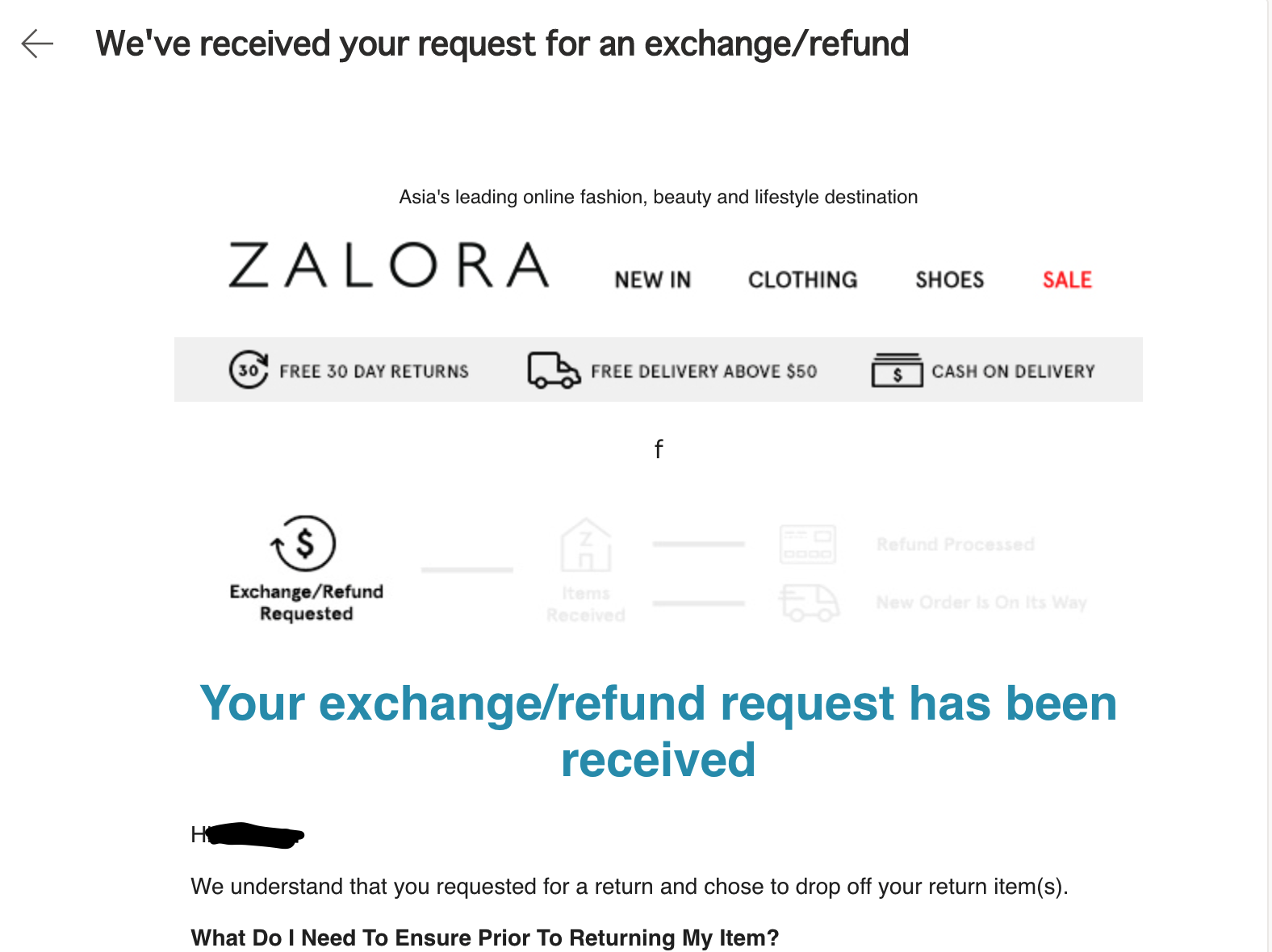Open the CLOTHING section

pyautogui.click(x=802, y=280)
